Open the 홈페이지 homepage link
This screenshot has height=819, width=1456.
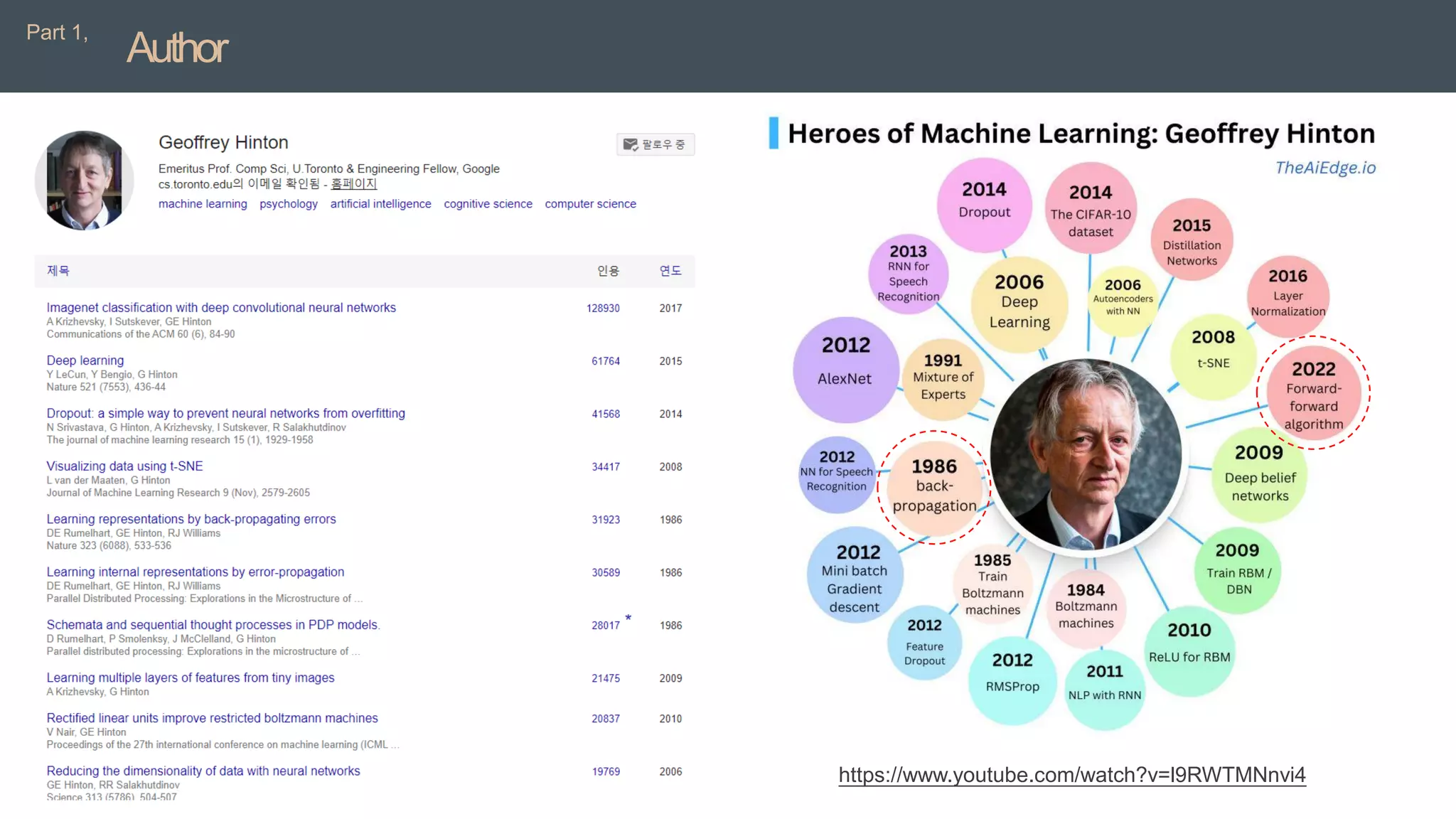(x=353, y=184)
